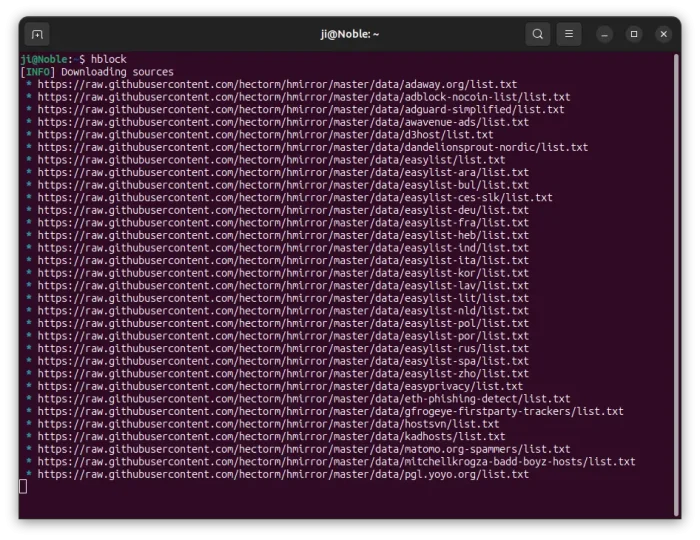Click the easylist-por list URL
This screenshot has height=540, width=700.
click(x=283, y=336)
